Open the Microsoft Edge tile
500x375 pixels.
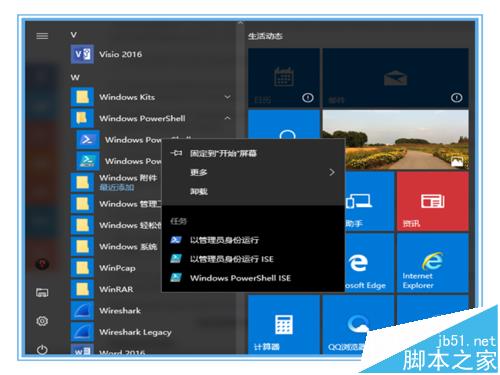pos(370,263)
